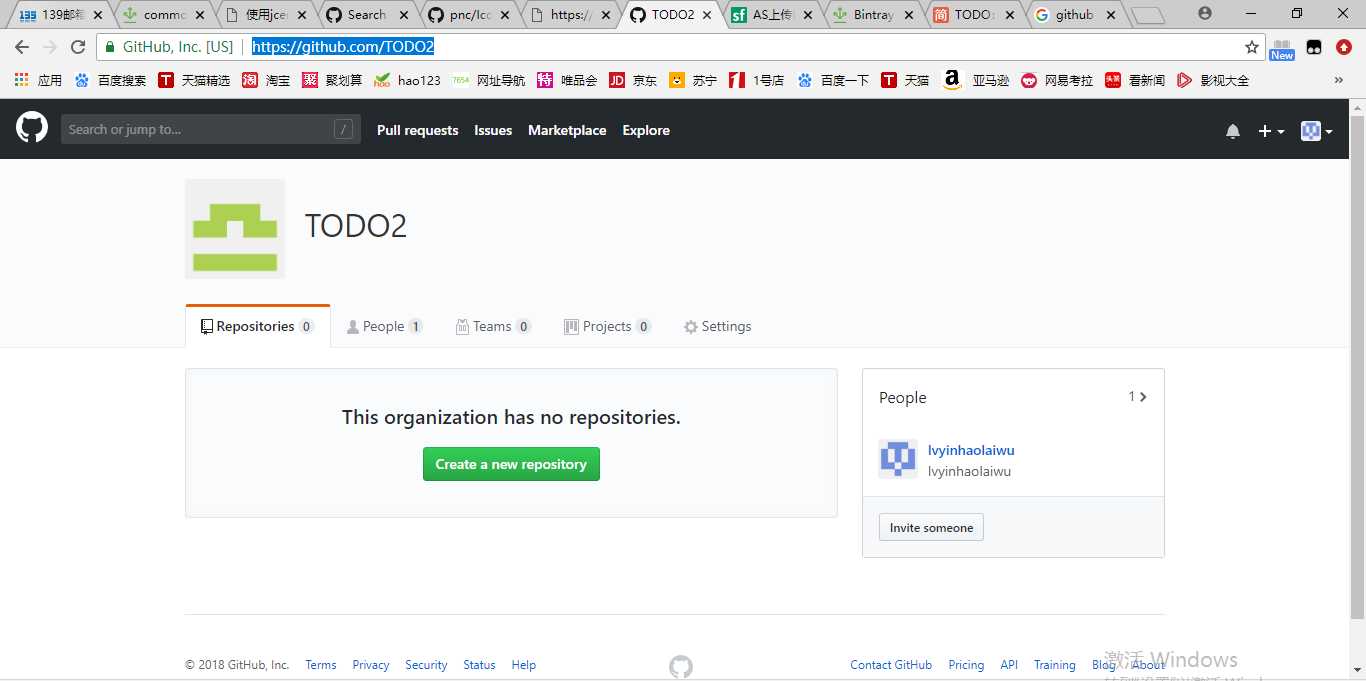Viewport: 1366px width, 681px height.
Task: Open the Pricing footer link
Action: pos(966,665)
